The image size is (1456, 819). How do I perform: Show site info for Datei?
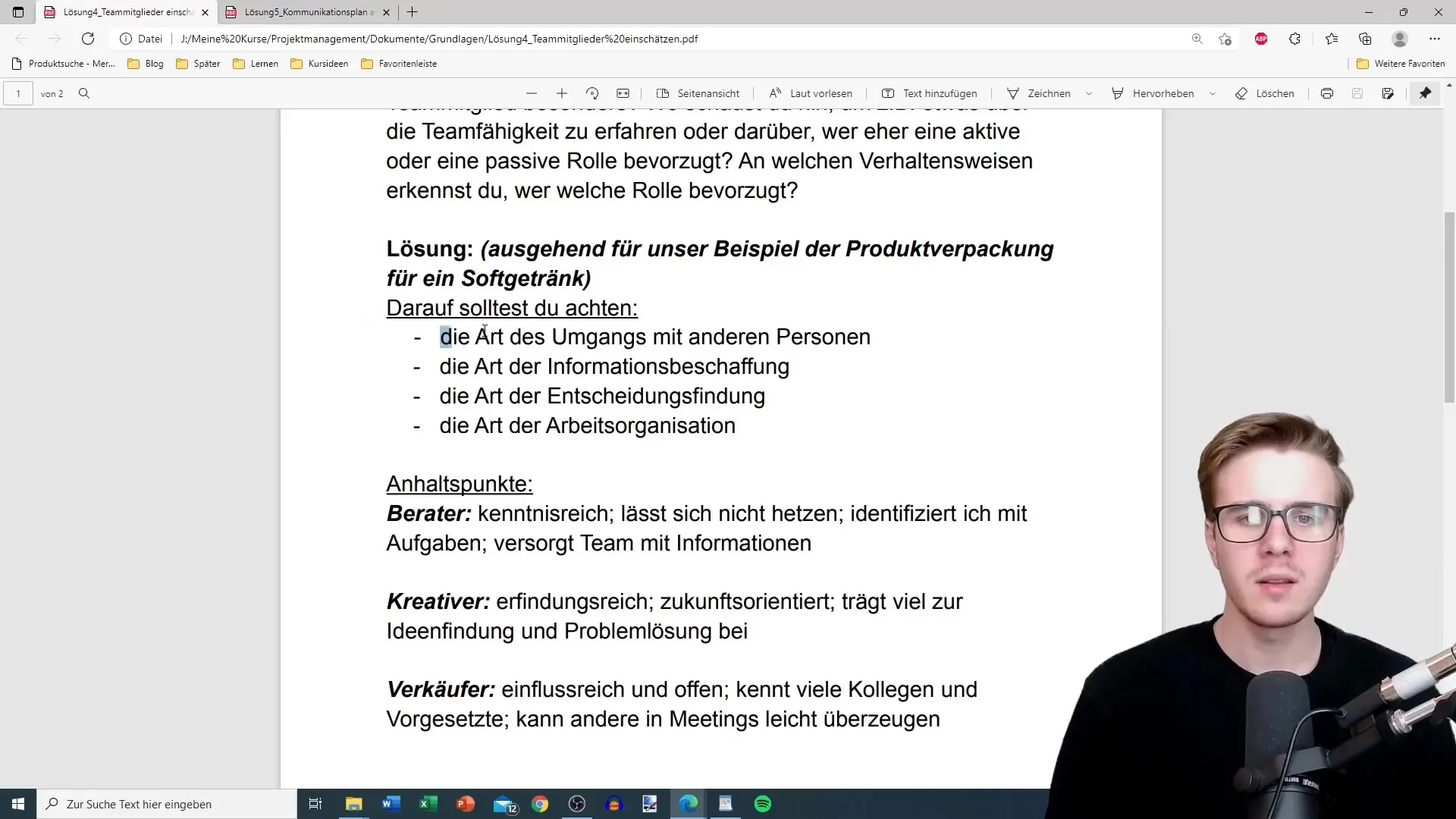[x=141, y=39]
